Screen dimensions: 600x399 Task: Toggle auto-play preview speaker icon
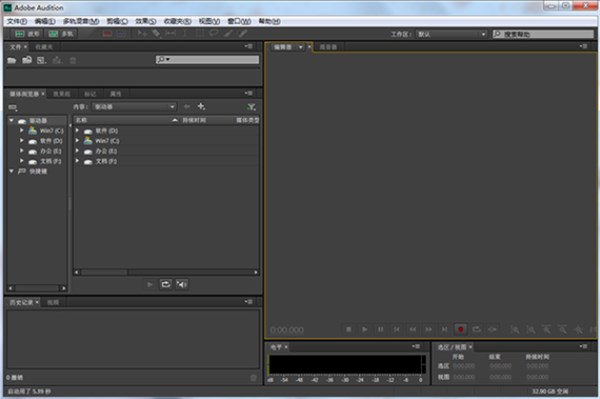182,284
